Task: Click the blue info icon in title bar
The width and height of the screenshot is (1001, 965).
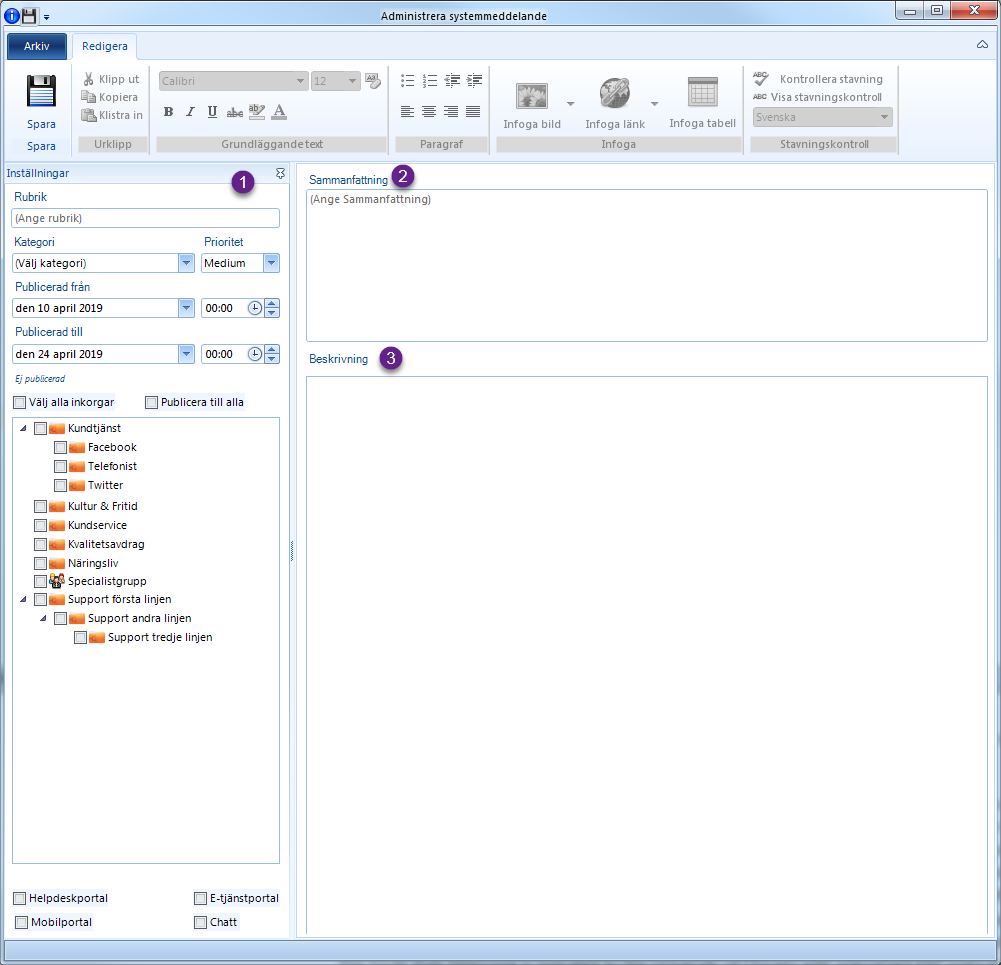Action: coord(11,16)
